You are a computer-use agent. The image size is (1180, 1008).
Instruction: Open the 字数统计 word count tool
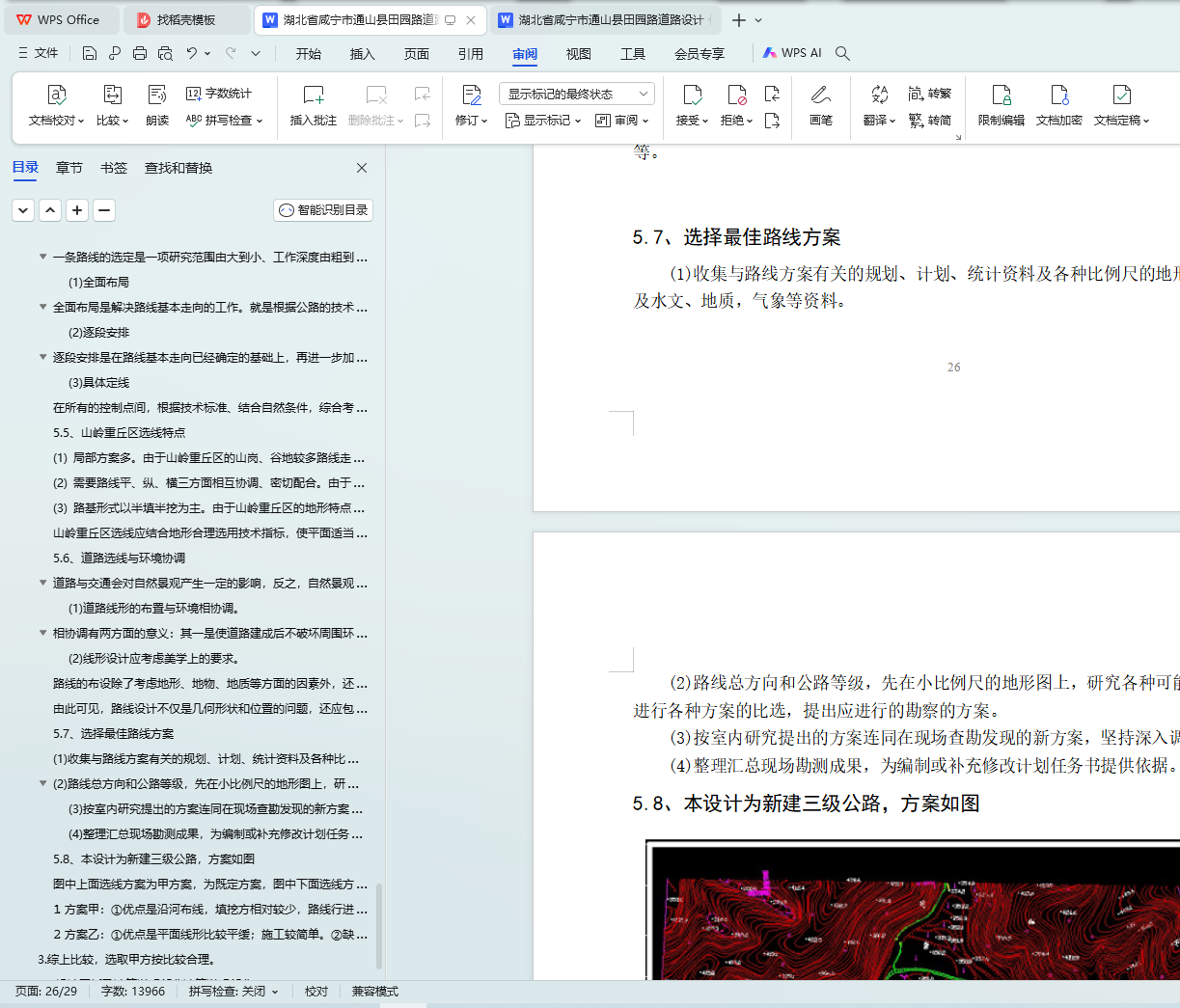click(219, 94)
